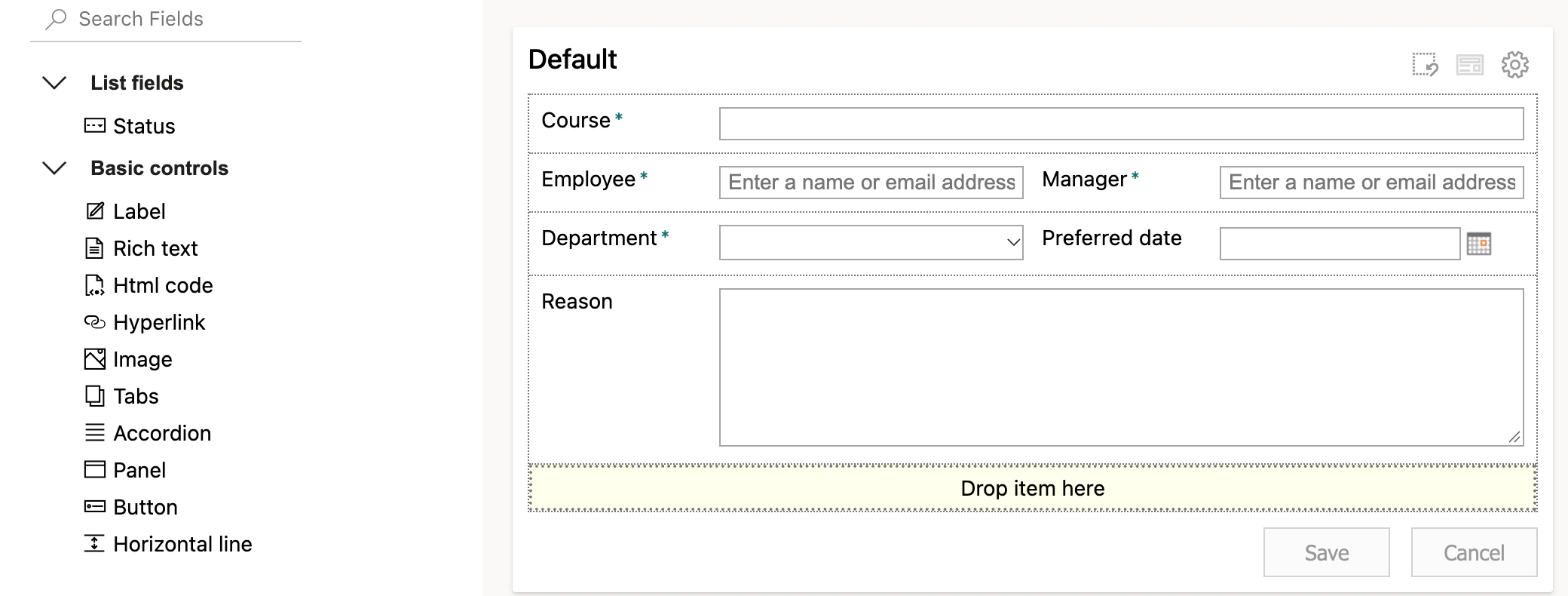The height and width of the screenshot is (596, 1568).
Task: Click into the Course text field
Action: [1122, 124]
